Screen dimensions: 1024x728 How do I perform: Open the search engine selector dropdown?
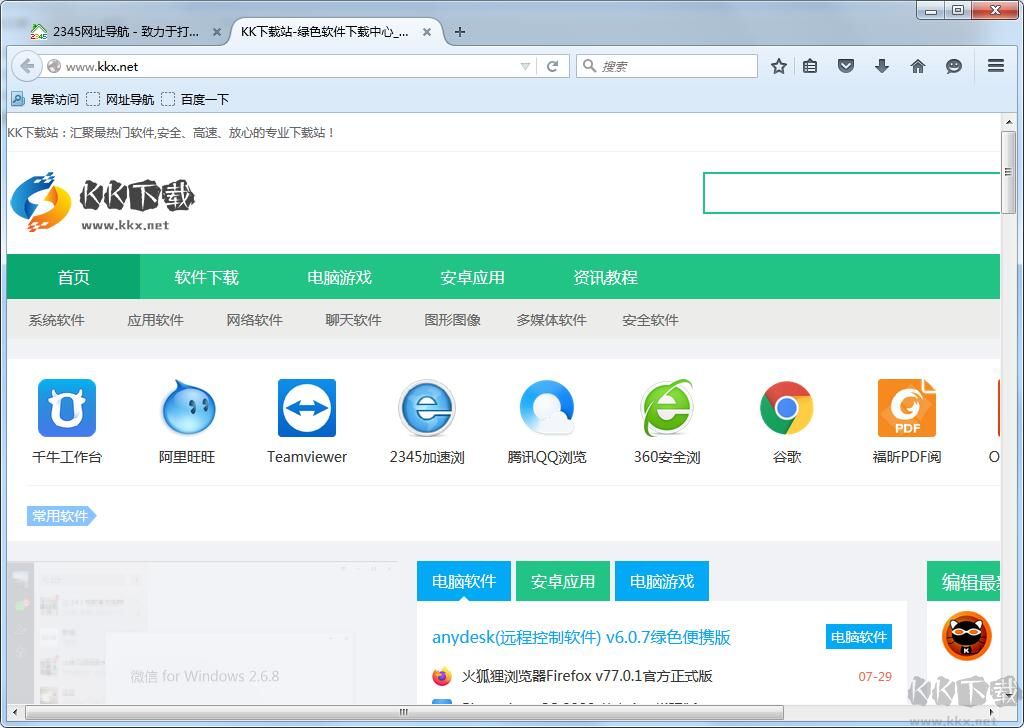pyautogui.click(x=590, y=66)
